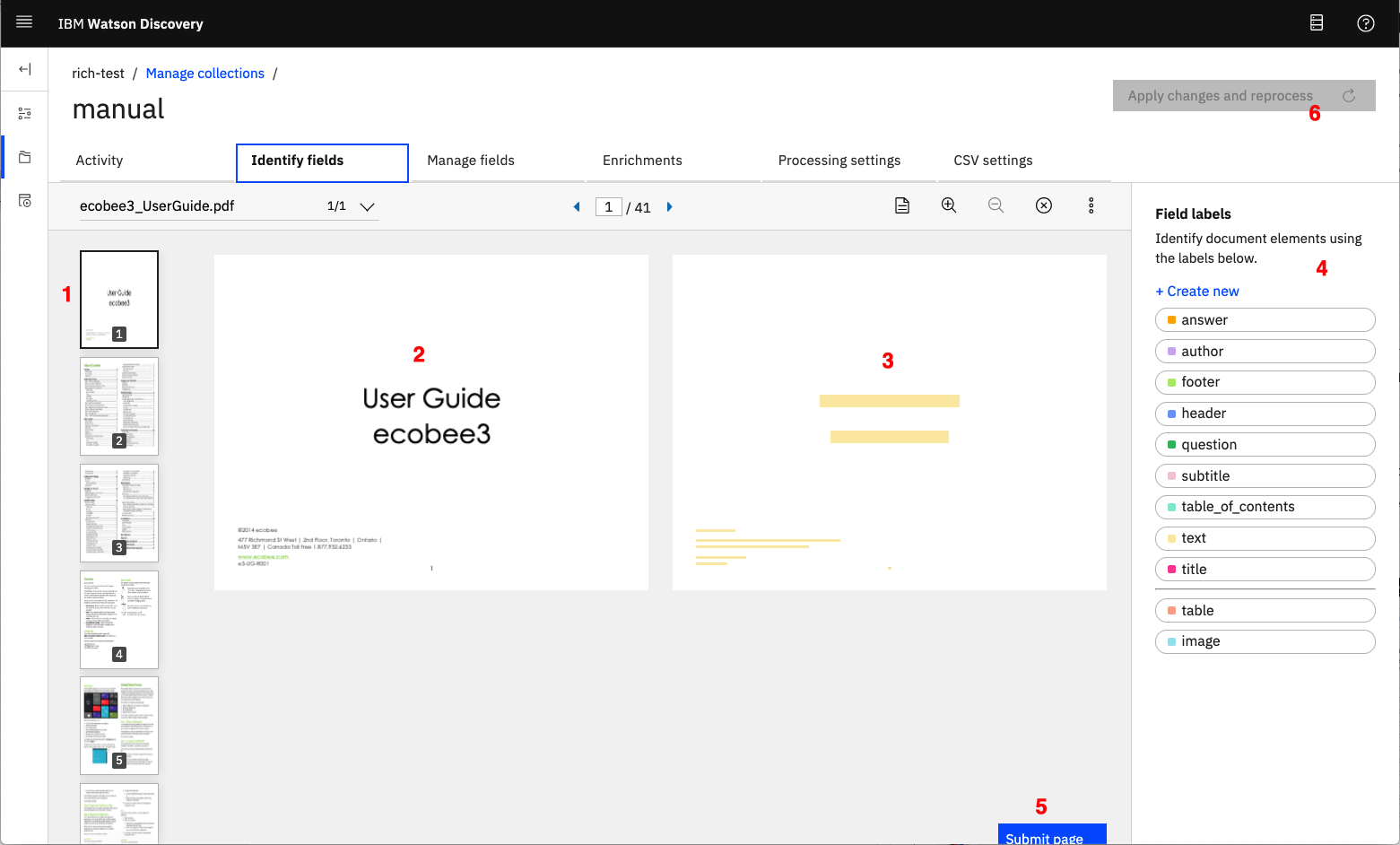This screenshot has height=845, width=1400.
Task: Choose the header field label
Action: pos(1265,414)
